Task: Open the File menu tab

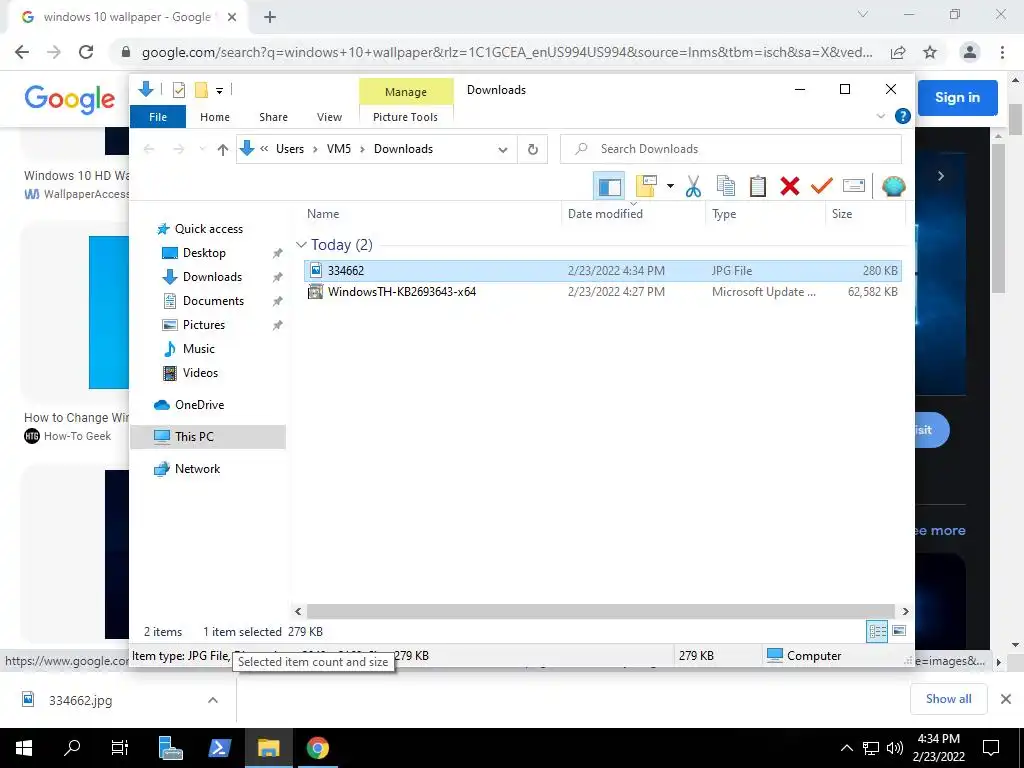Action: pyautogui.click(x=158, y=117)
